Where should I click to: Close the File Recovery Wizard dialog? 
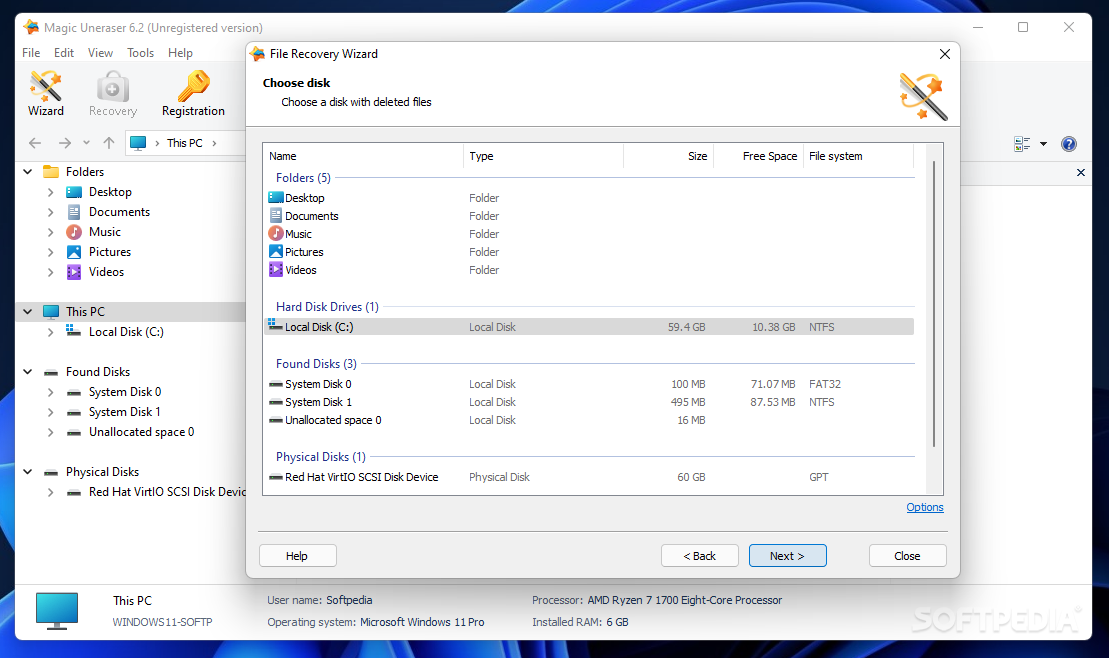944,54
